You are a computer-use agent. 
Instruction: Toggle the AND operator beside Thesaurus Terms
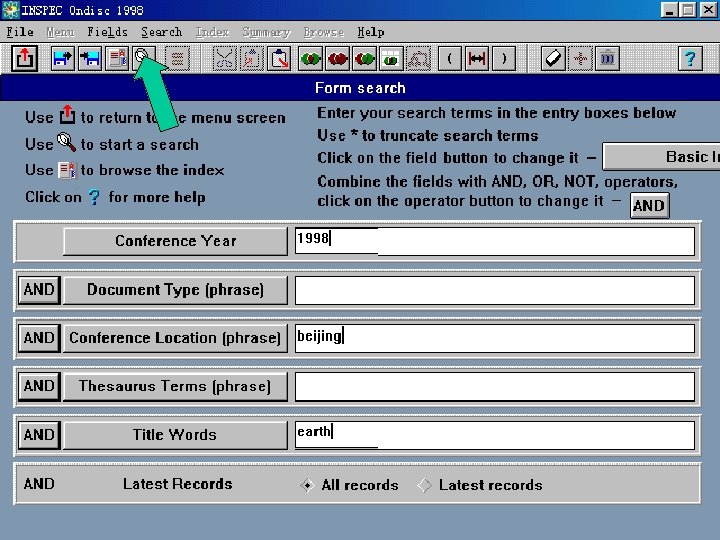(39, 386)
